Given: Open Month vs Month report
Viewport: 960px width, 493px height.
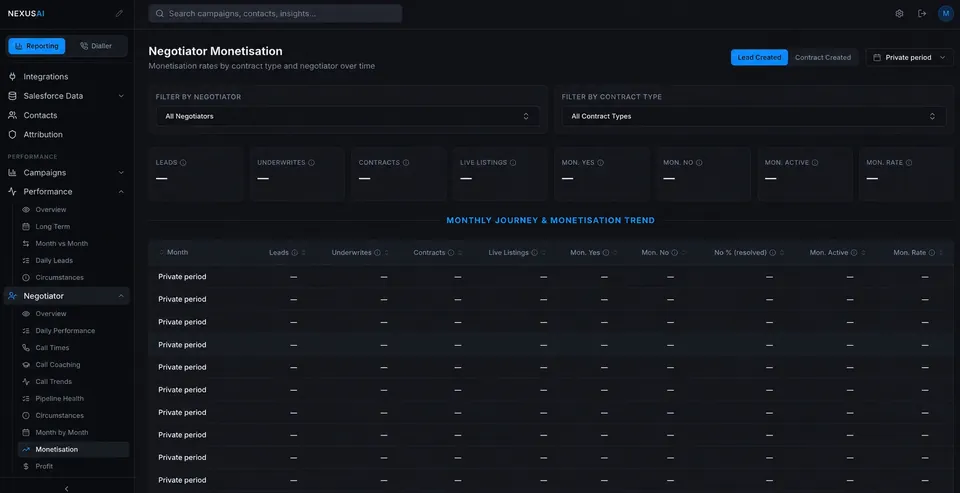Looking at the screenshot, I should (61, 244).
